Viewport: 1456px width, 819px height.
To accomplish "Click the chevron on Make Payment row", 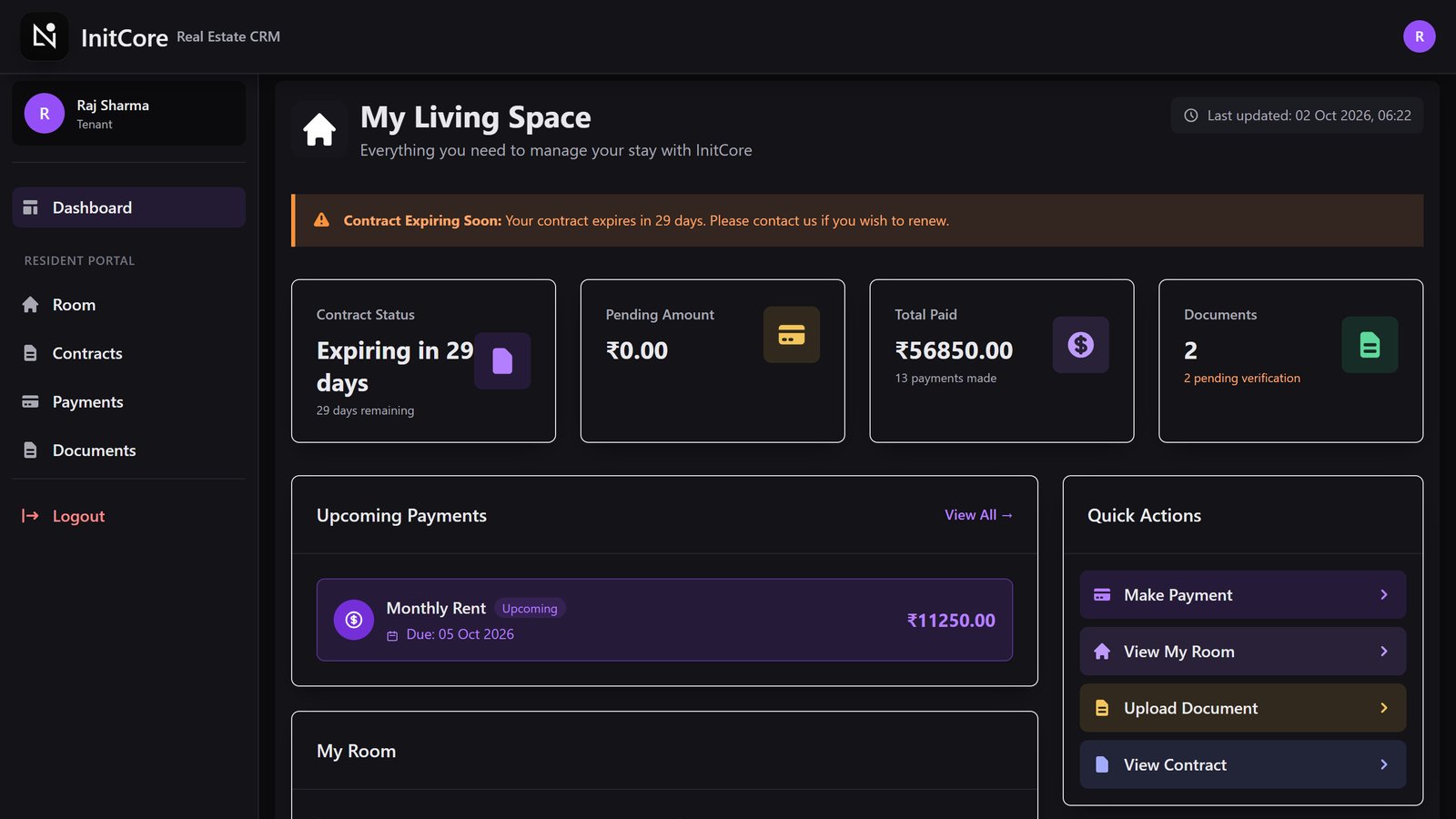I will click(x=1384, y=595).
